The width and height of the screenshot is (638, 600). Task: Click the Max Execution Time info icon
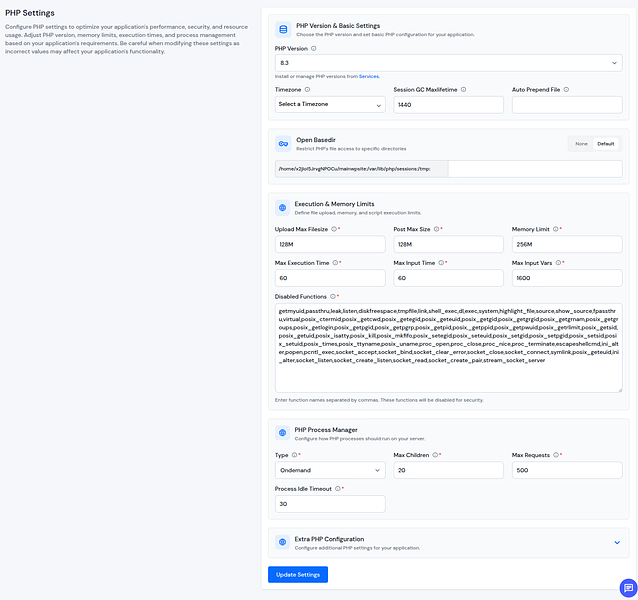(x=335, y=263)
